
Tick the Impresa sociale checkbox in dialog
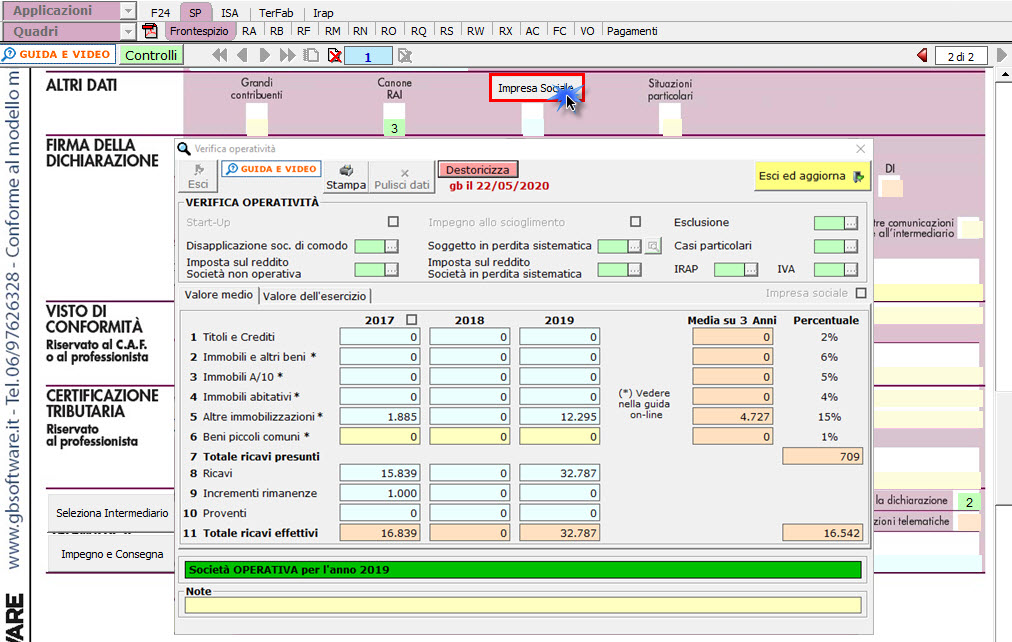tap(861, 293)
